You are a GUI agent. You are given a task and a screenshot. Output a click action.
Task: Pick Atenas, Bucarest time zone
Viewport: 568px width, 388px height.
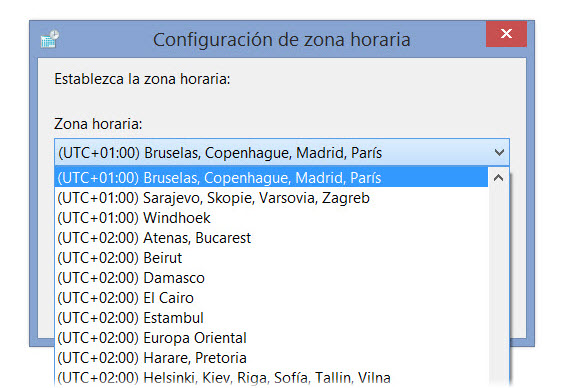271,238
